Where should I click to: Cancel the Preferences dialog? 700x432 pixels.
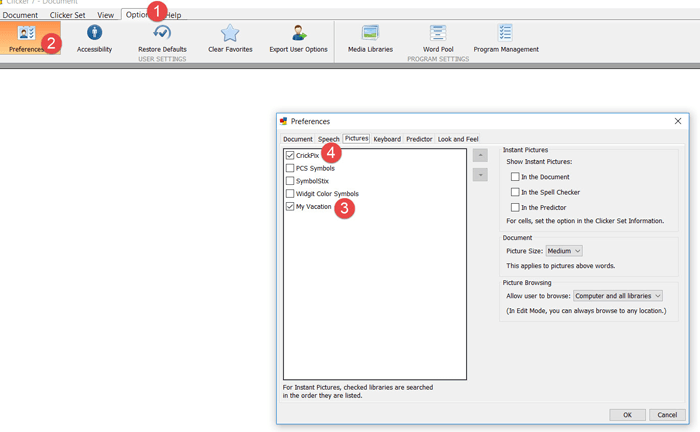pyautogui.click(x=667, y=414)
